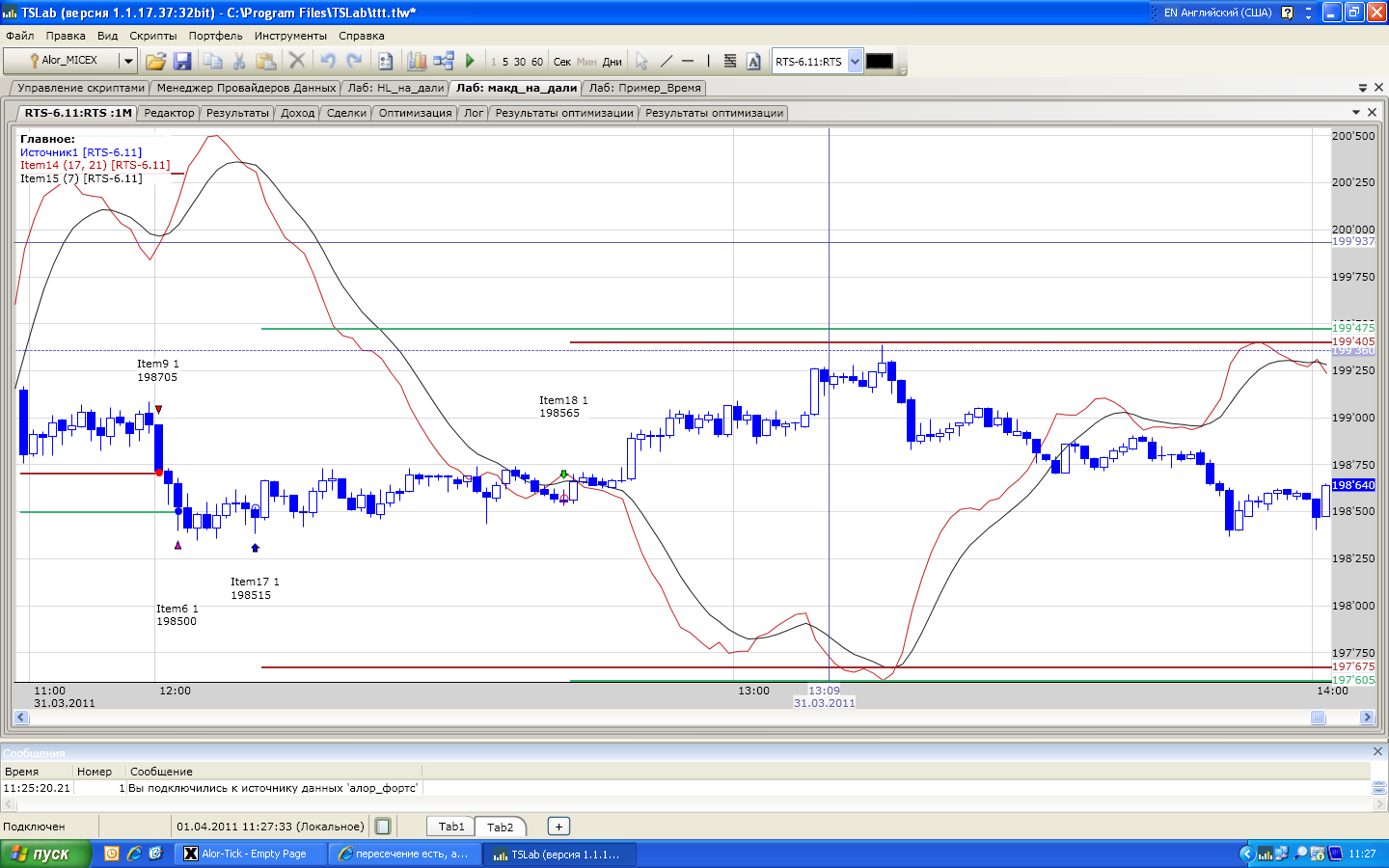Image resolution: width=1389 pixels, height=868 pixels.
Task: Click the пуск Start button
Action: tap(44, 854)
